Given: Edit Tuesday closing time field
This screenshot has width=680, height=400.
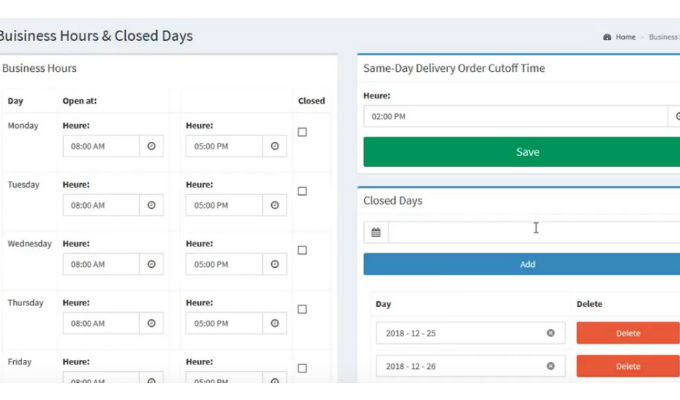Looking at the screenshot, I should (224, 205).
